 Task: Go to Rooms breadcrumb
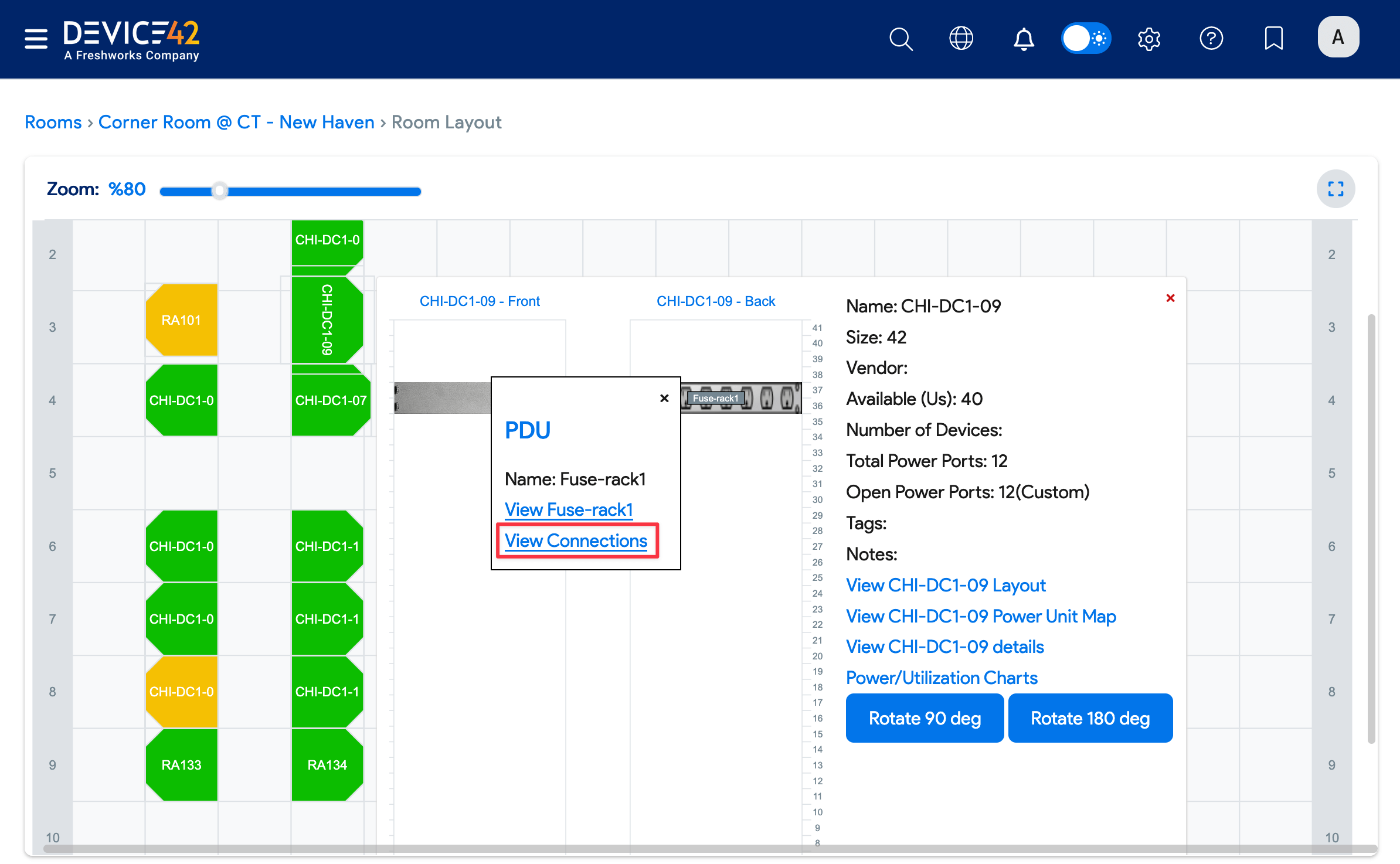[x=53, y=122]
